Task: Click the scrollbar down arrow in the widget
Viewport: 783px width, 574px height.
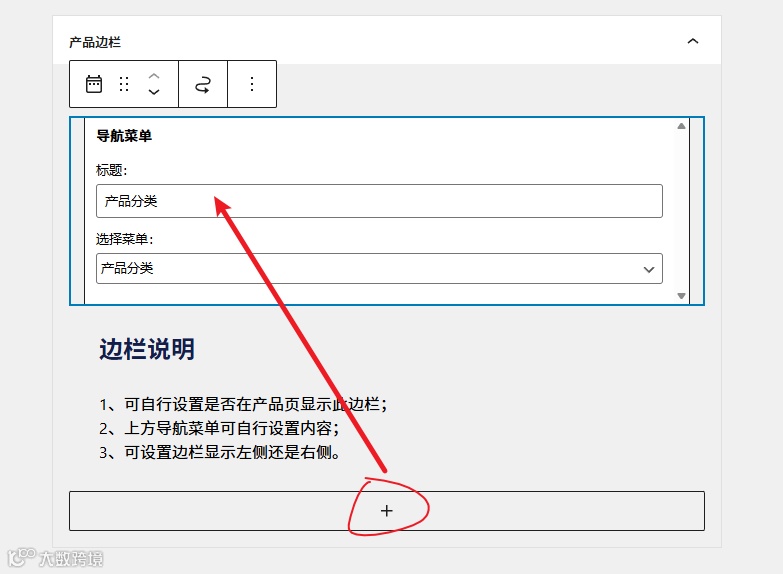Action: (x=681, y=296)
